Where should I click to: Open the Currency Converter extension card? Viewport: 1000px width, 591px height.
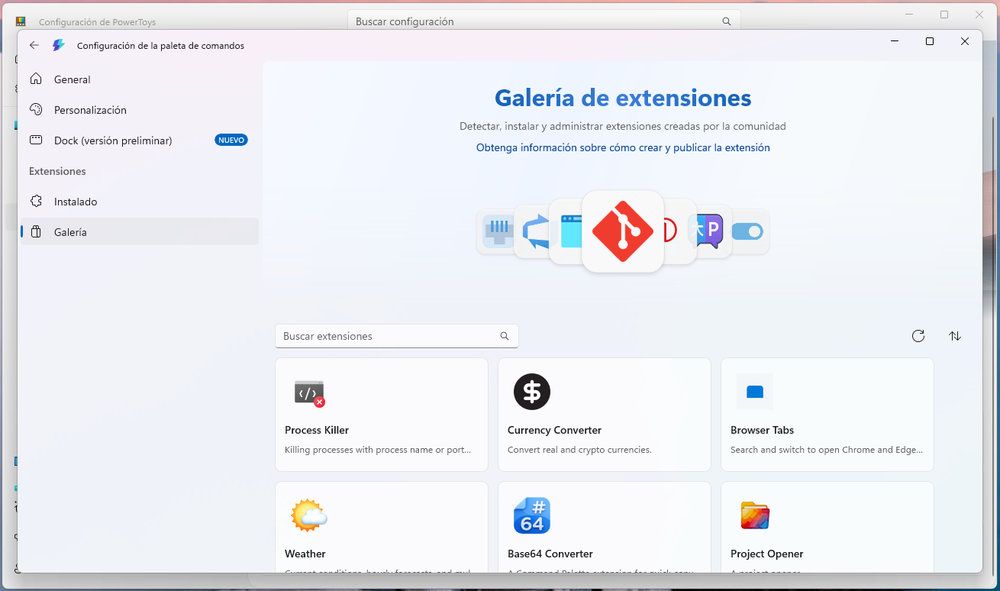604,414
